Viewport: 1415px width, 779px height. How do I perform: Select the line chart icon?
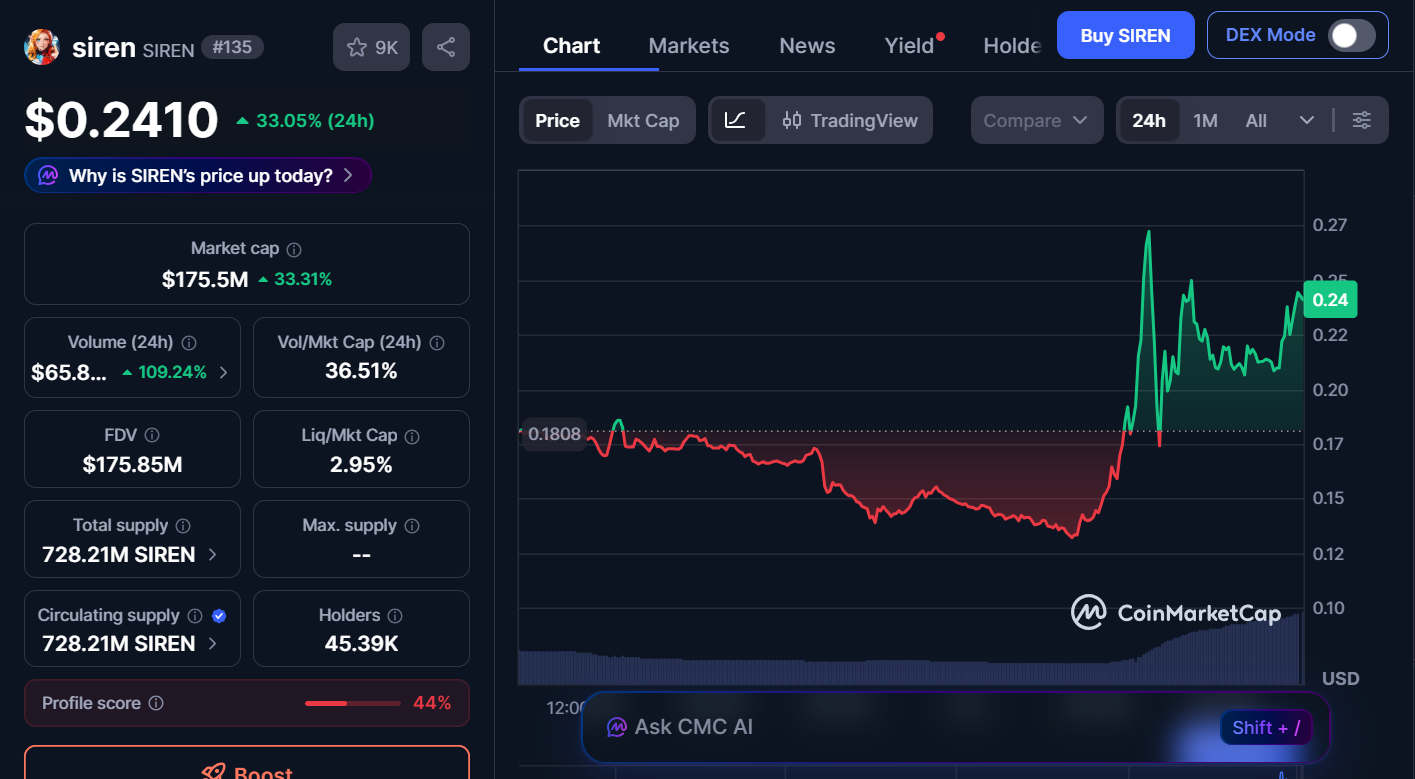coord(737,120)
